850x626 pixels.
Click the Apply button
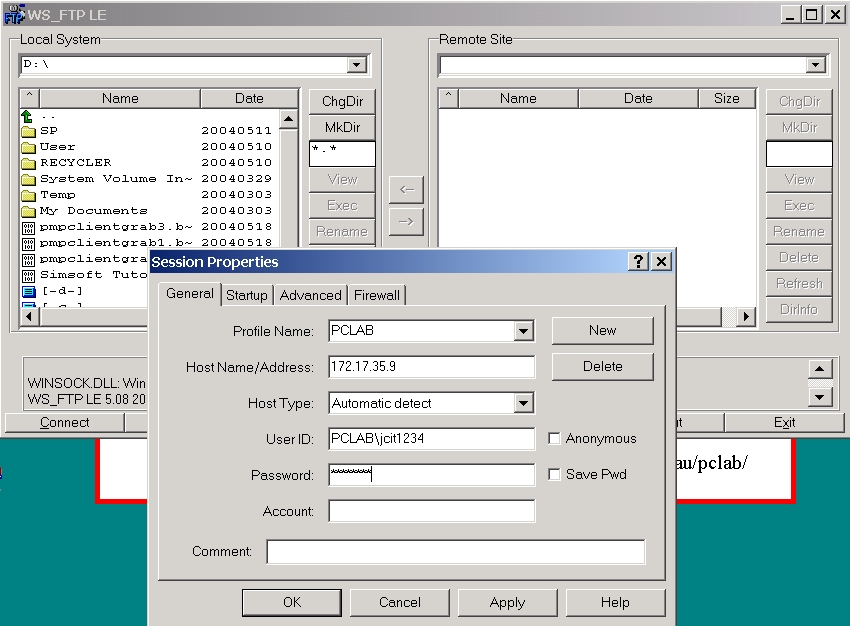coord(507,602)
